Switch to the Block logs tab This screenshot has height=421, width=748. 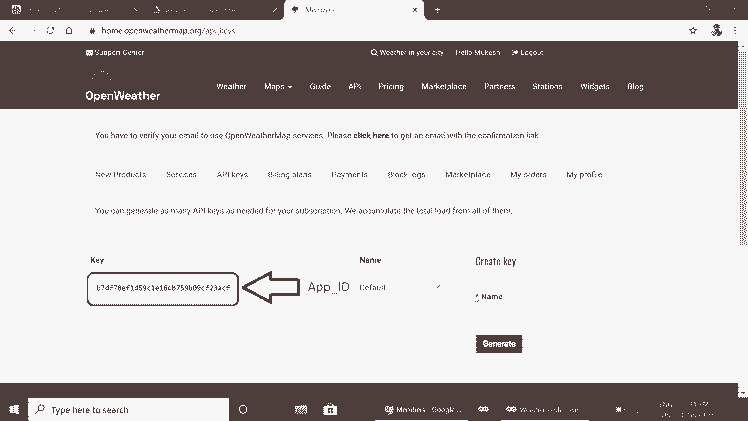click(x=406, y=175)
